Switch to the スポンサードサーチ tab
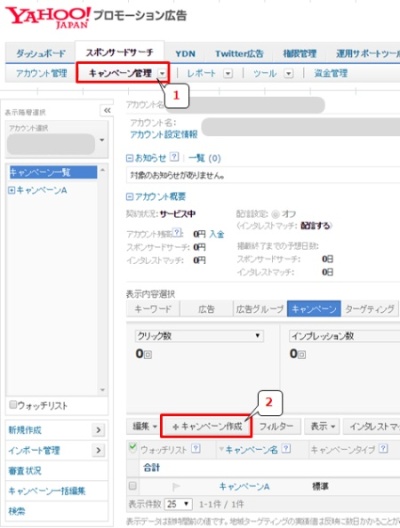400x528 pixels. 120,52
